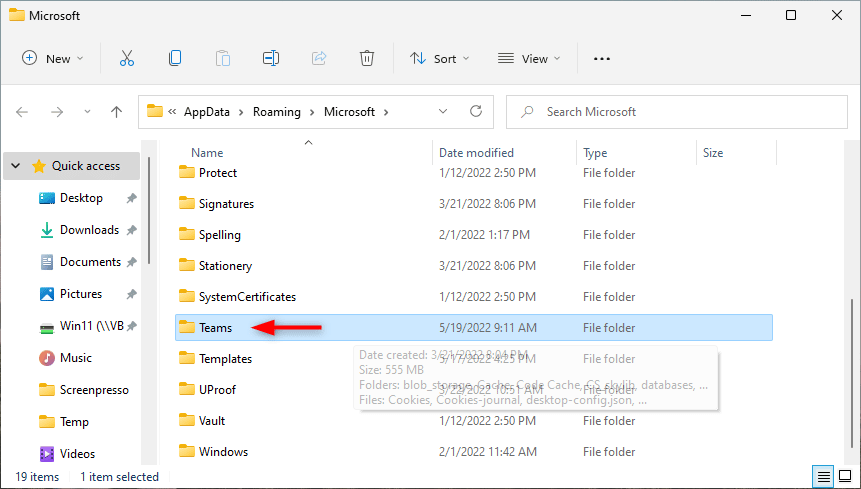Select the Templates folder row
The height and width of the screenshot is (489, 861).
tap(473, 359)
